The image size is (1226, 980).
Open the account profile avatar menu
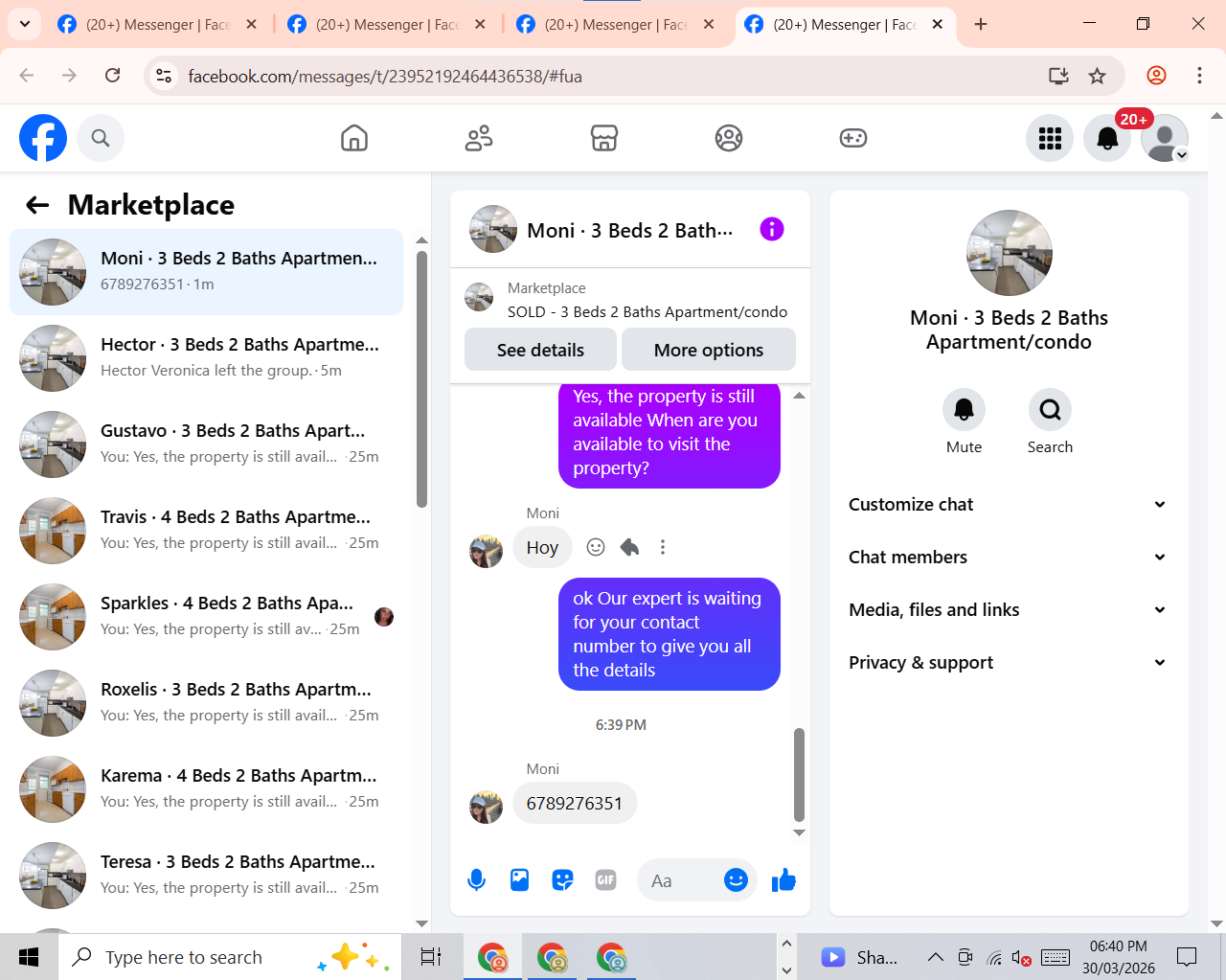point(1165,138)
